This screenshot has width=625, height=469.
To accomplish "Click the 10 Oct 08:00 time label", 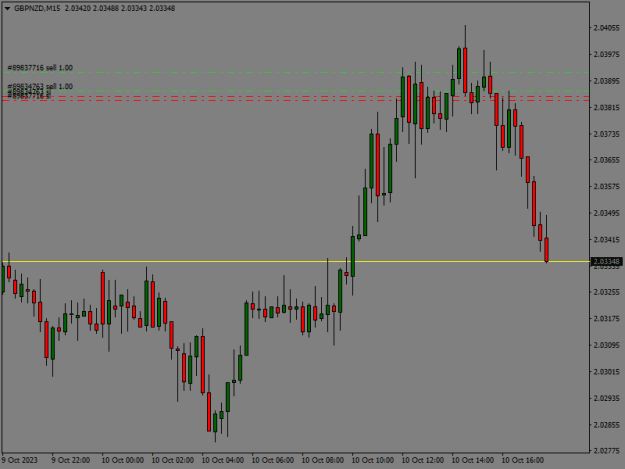I will pyautogui.click(x=323, y=460).
